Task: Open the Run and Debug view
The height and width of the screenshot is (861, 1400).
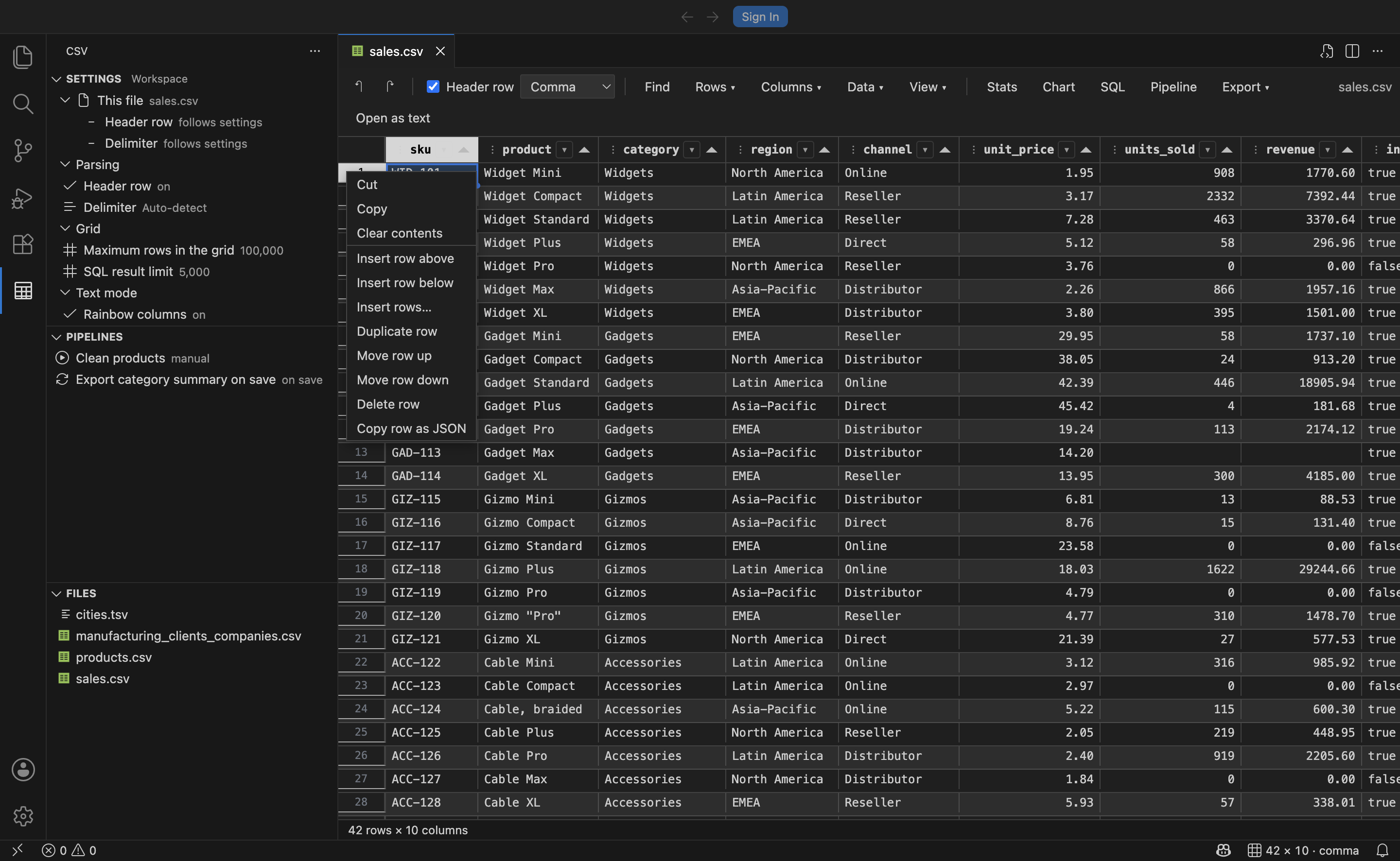Action: (23, 198)
